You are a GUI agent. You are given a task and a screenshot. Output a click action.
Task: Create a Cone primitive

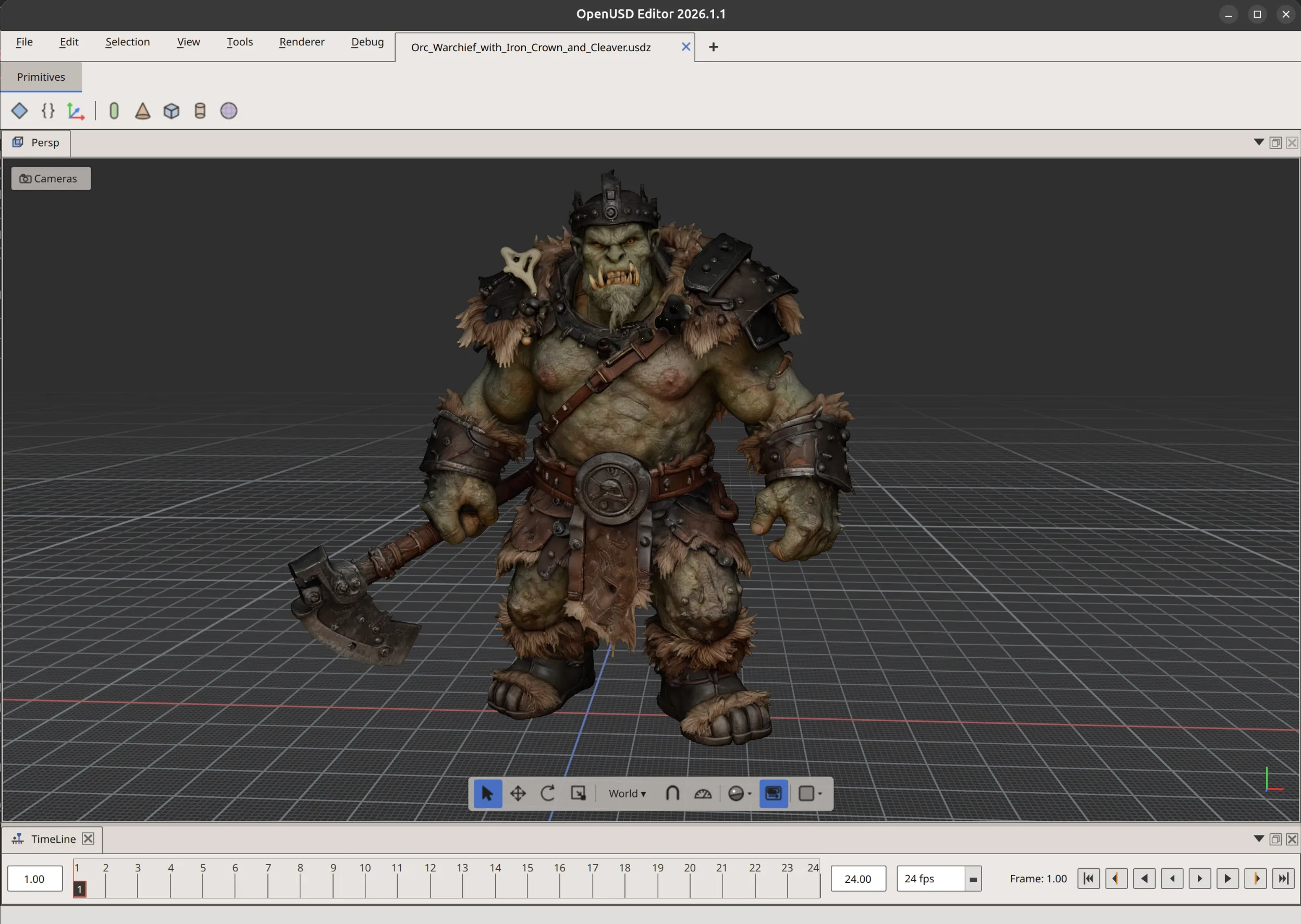pos(143,110)
